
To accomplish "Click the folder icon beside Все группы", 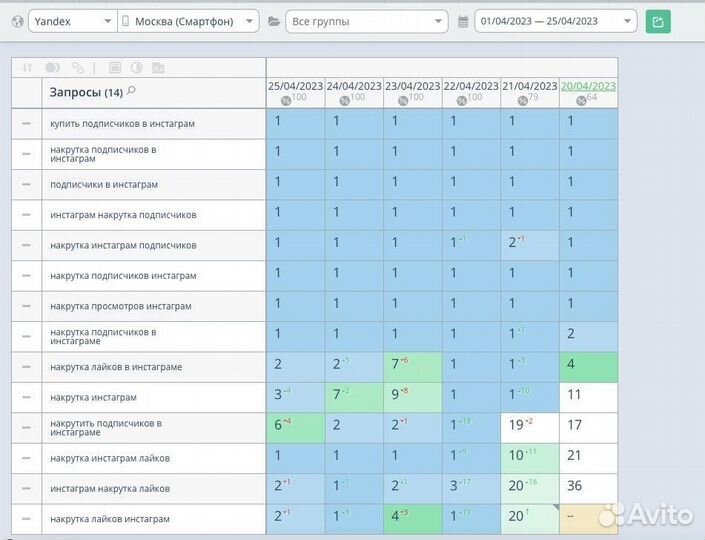I will pos(274,21).
